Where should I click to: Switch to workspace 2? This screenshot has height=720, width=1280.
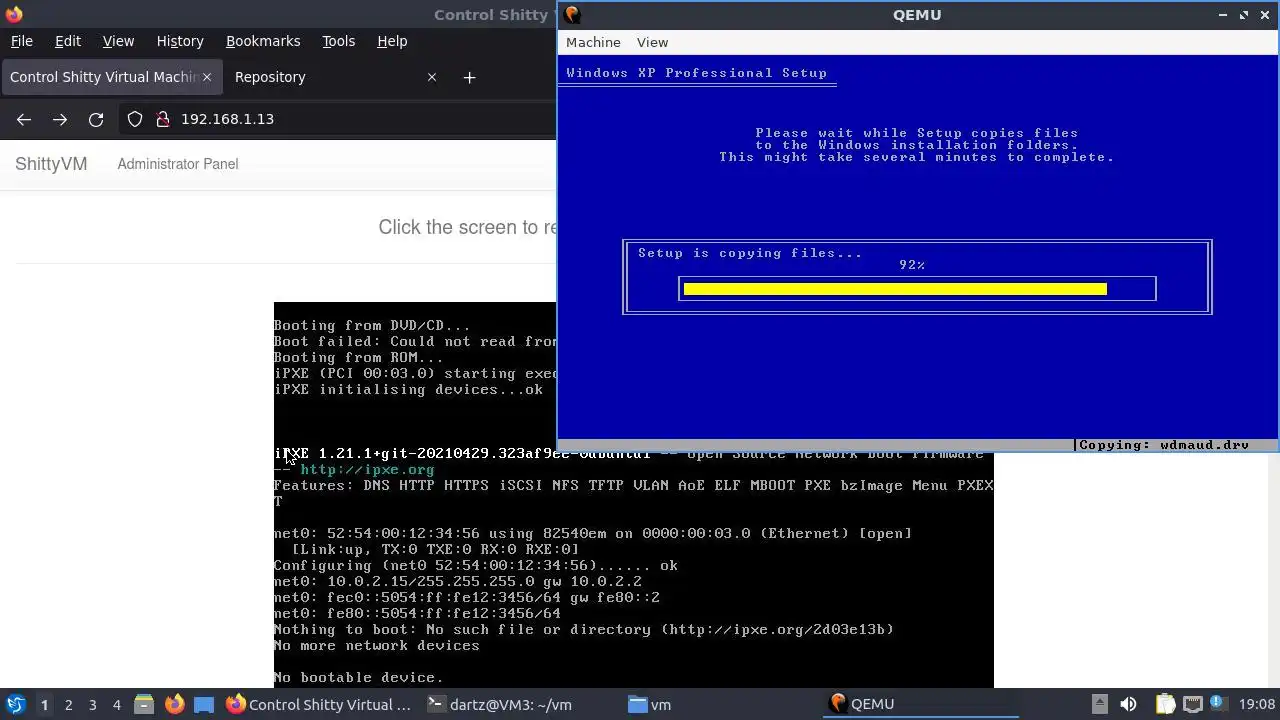(x=68, y=705)
